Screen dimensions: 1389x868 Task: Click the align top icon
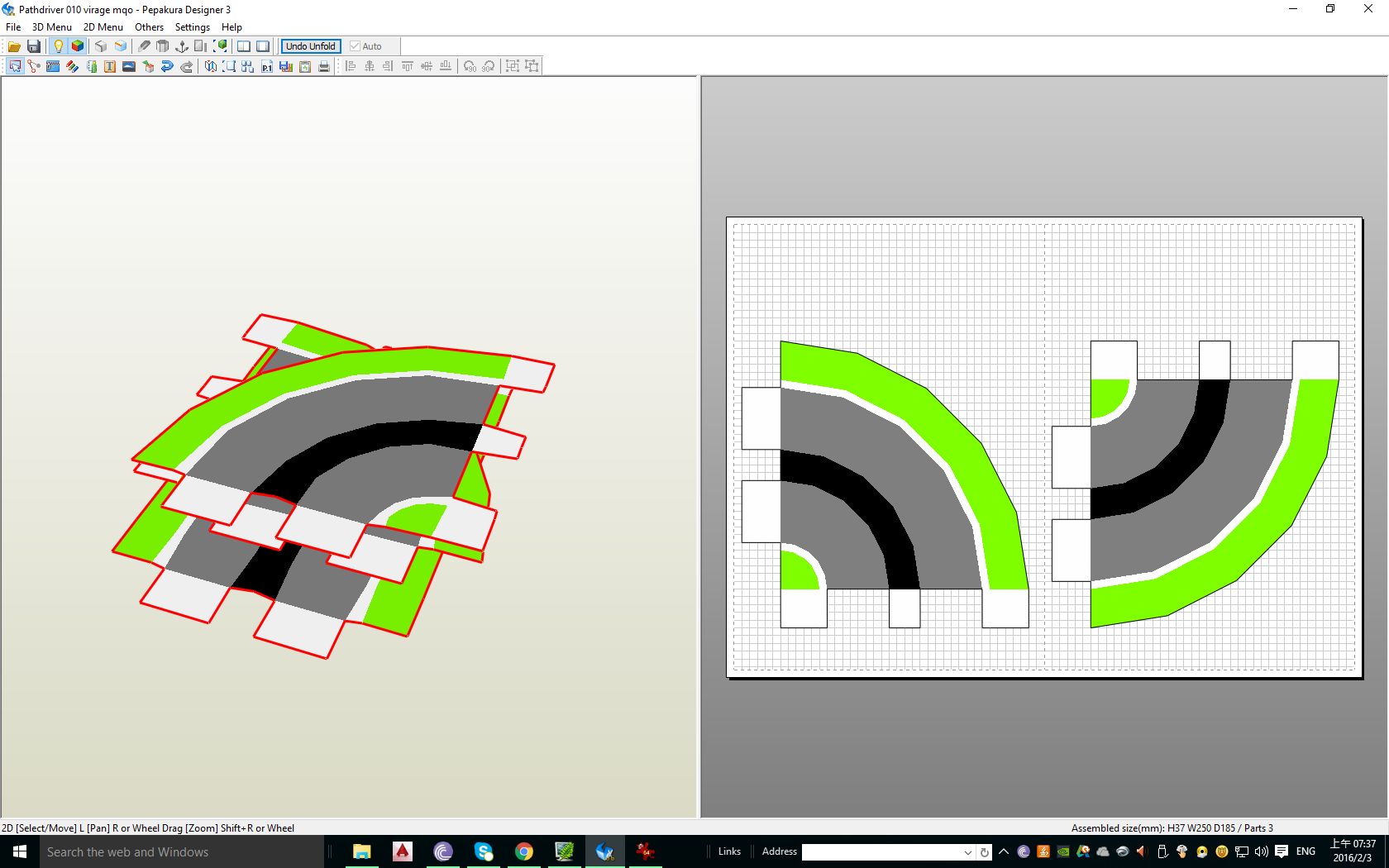click(408, 66)
